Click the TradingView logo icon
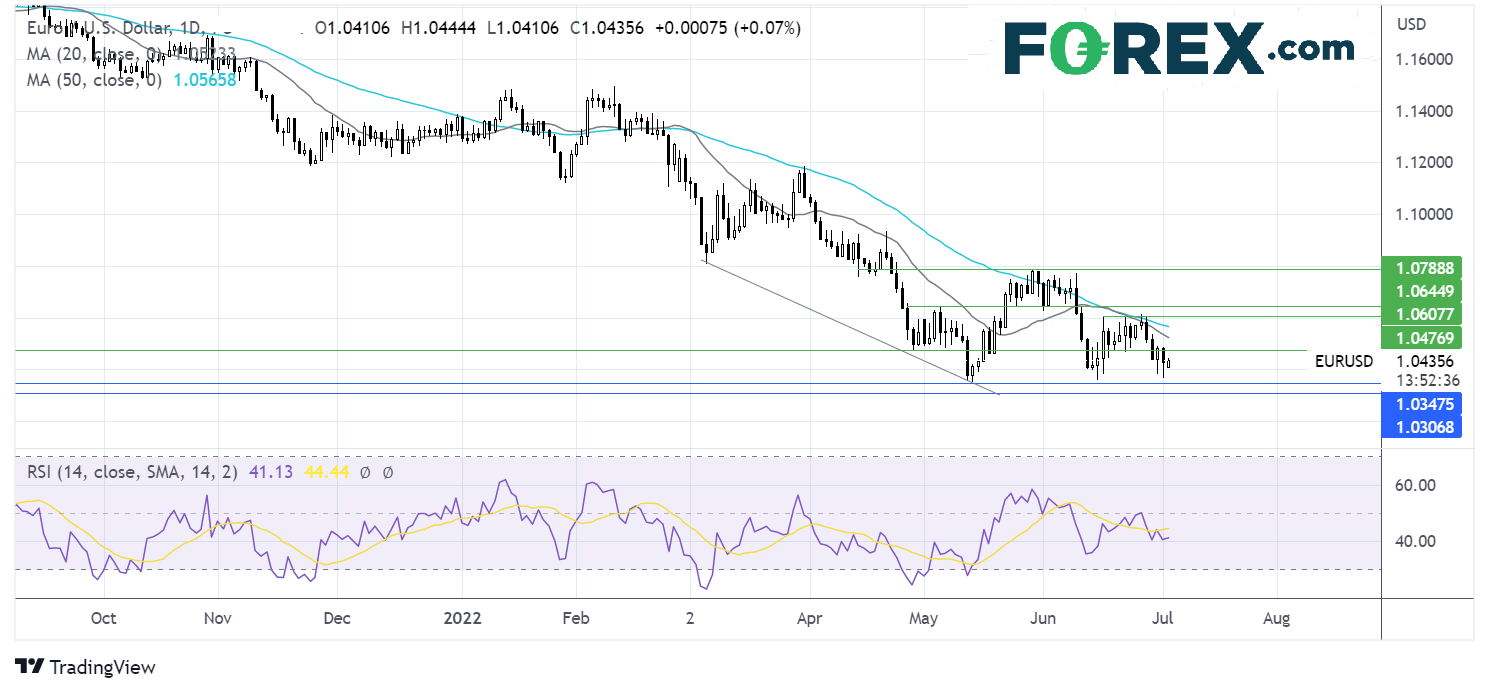This screenshot has width=1489, height=693. pyautogui.click(x=29, y=667)
